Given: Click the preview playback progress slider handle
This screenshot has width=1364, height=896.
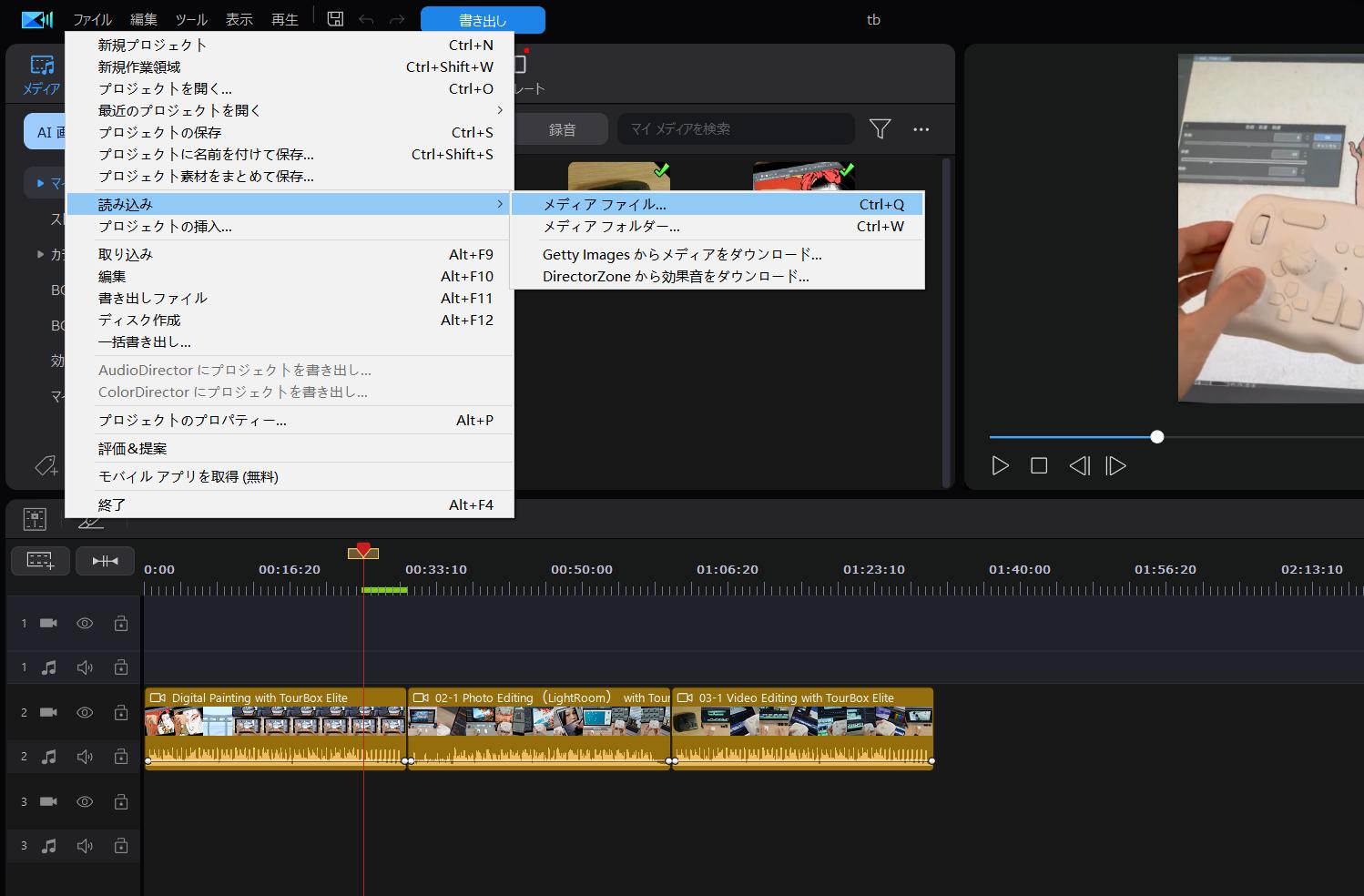Looking at the screenshot, I should tap(1156, 437).
